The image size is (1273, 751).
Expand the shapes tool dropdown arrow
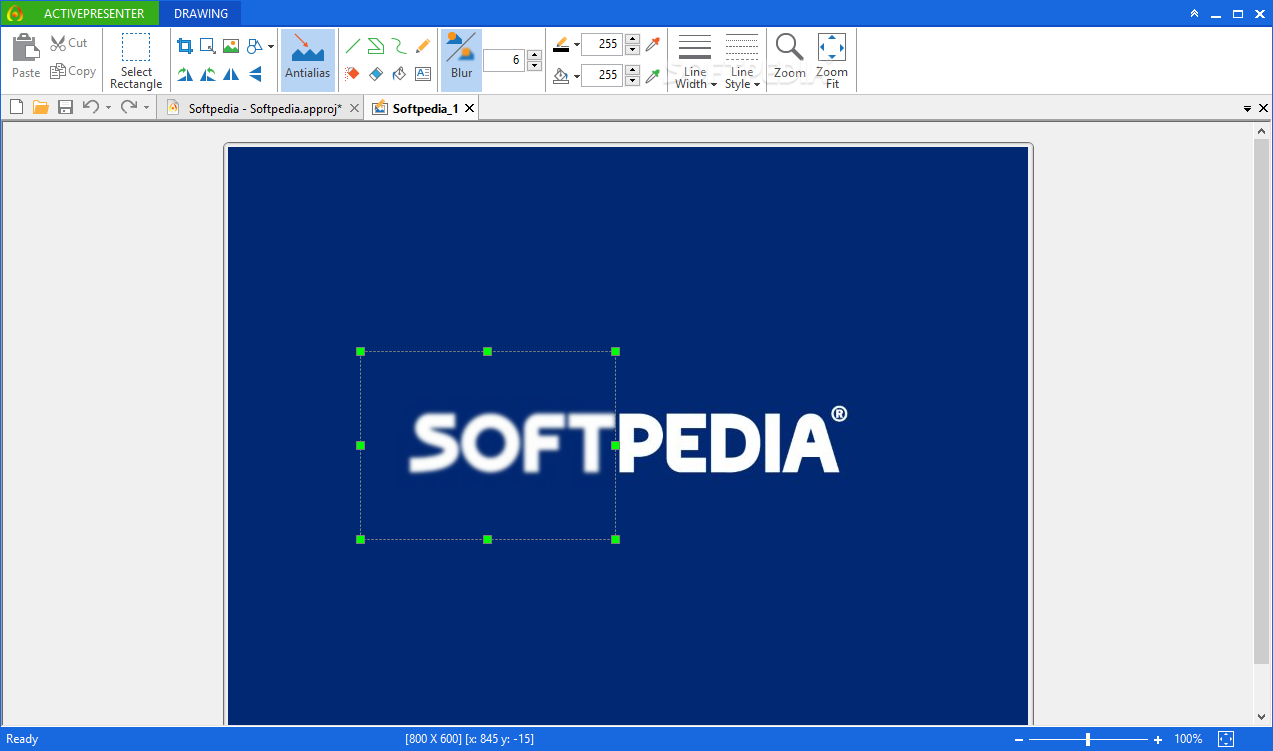coord(271,47)
